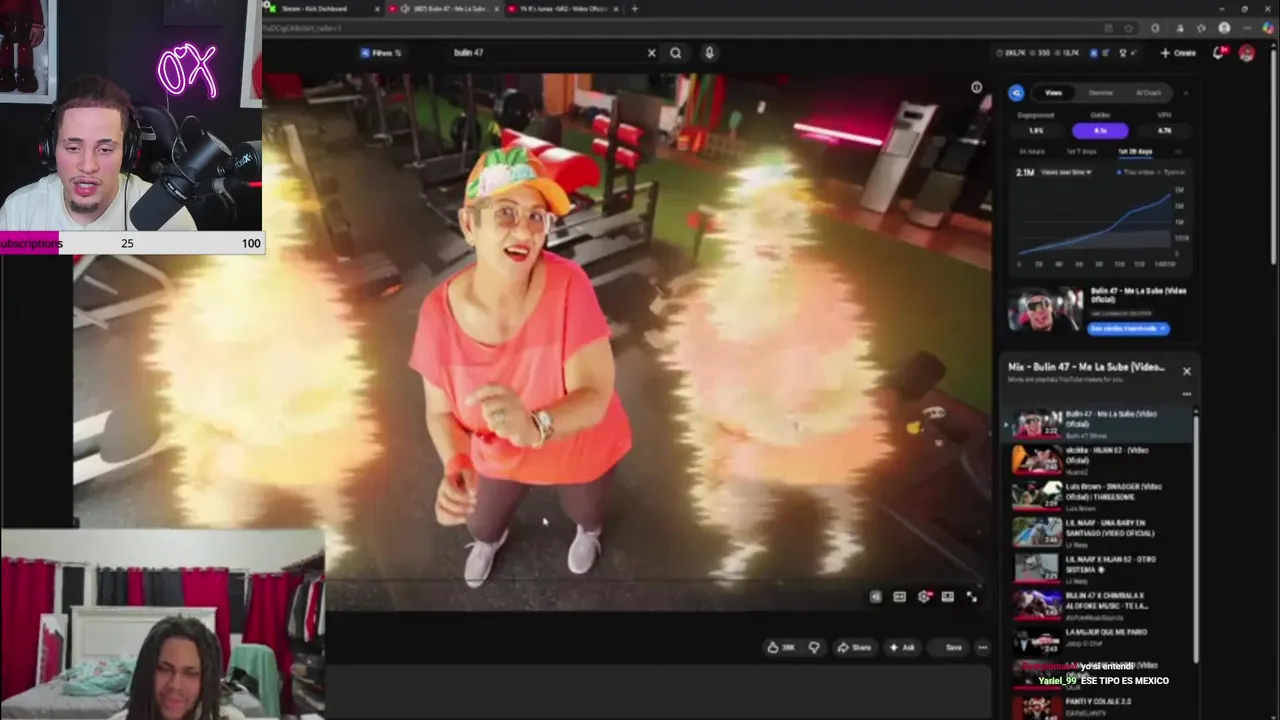This screenshot has width=1280, height=720.
Task: Switch to the third browser tab, Video Oficial
Action: pos(563,9)
